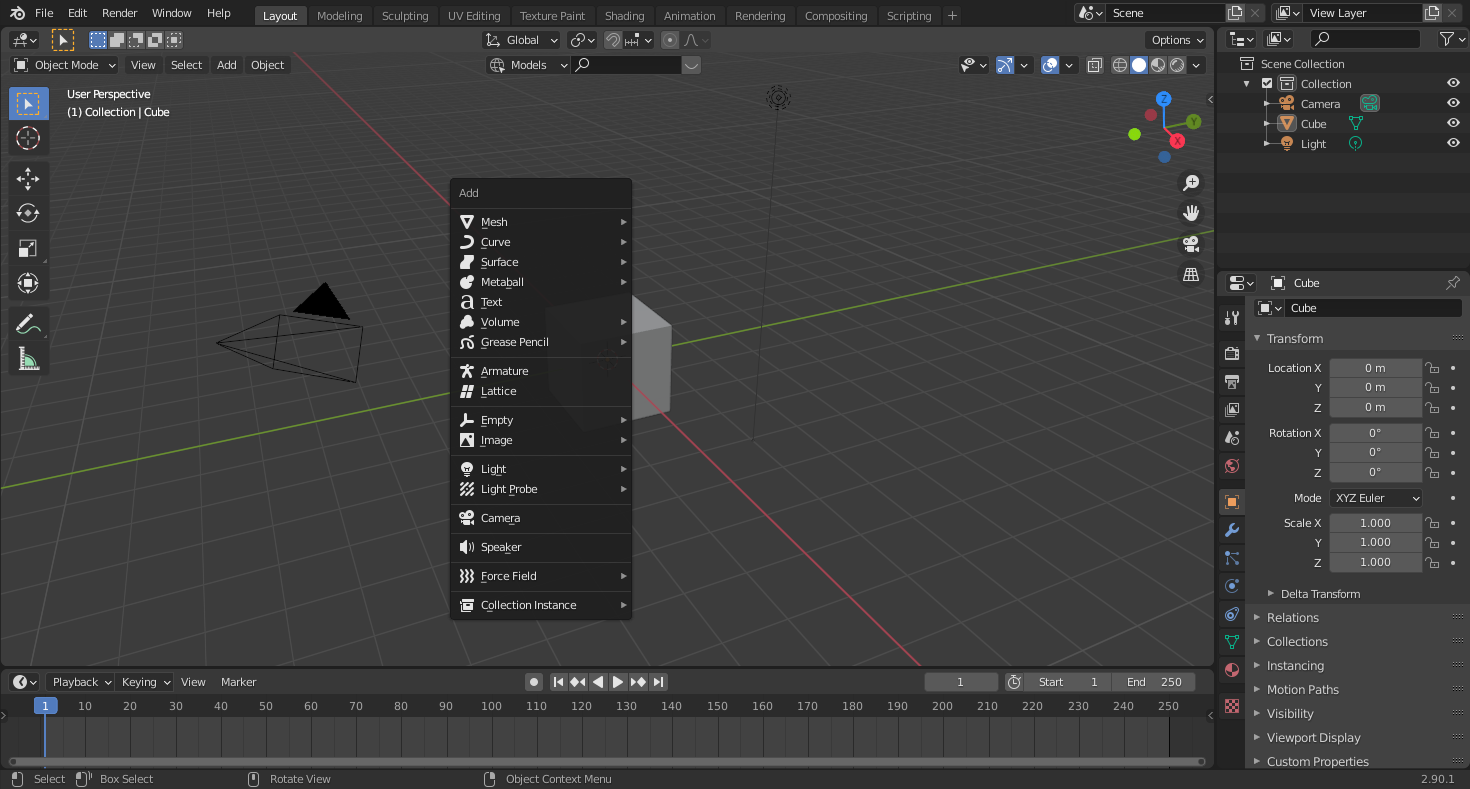Jump to the timeline end frame
This screenshot has width=1470, height=789.
[658, 682]
